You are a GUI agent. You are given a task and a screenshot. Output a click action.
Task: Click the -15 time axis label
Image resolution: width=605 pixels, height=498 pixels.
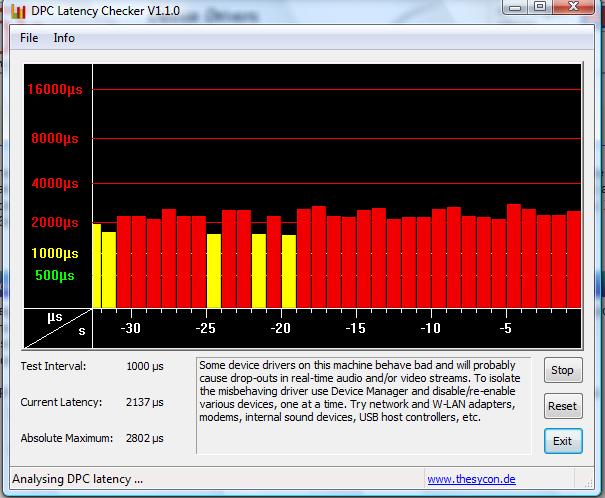coord(355,328)
